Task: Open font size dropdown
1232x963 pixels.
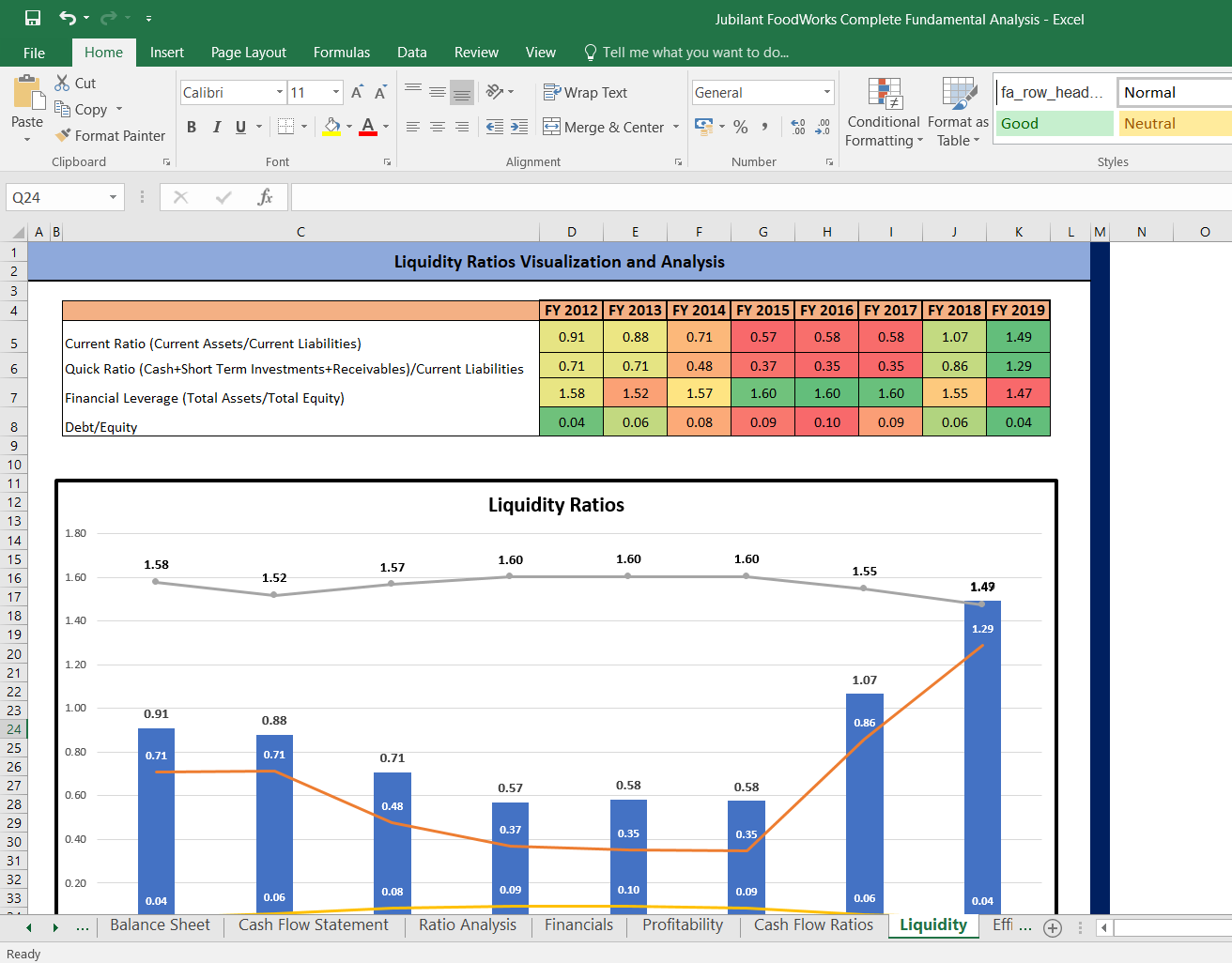Action: coord(336,92)
